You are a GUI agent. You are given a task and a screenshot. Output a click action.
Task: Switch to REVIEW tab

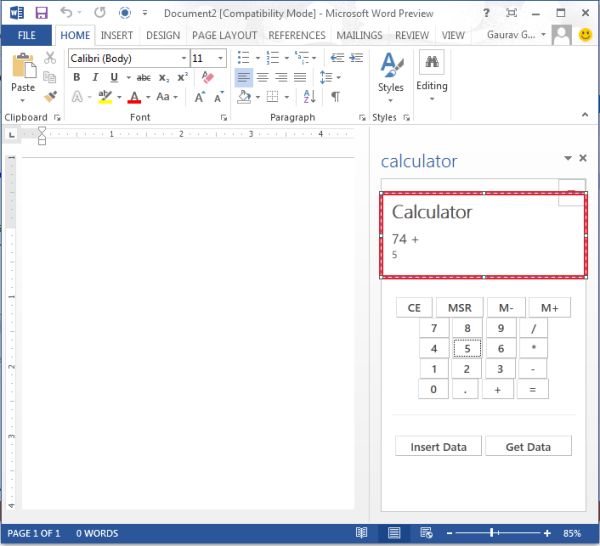pyautogui.click(x=412, y=35)
